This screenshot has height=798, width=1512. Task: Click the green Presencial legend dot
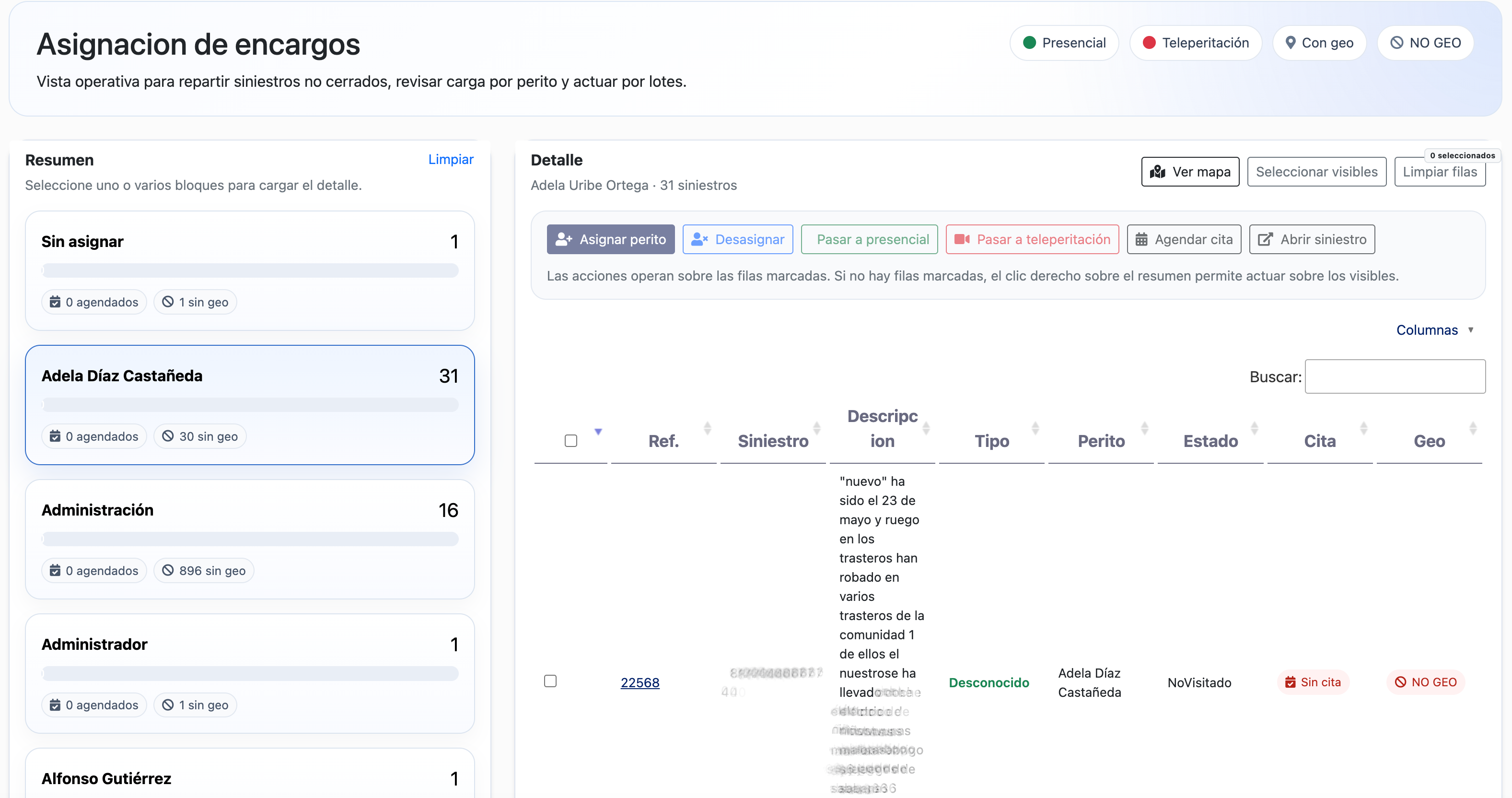point(1030,43)
